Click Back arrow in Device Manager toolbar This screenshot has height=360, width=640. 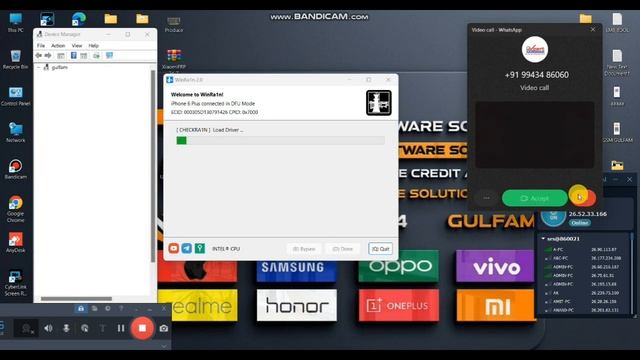(x=39, y=56)
